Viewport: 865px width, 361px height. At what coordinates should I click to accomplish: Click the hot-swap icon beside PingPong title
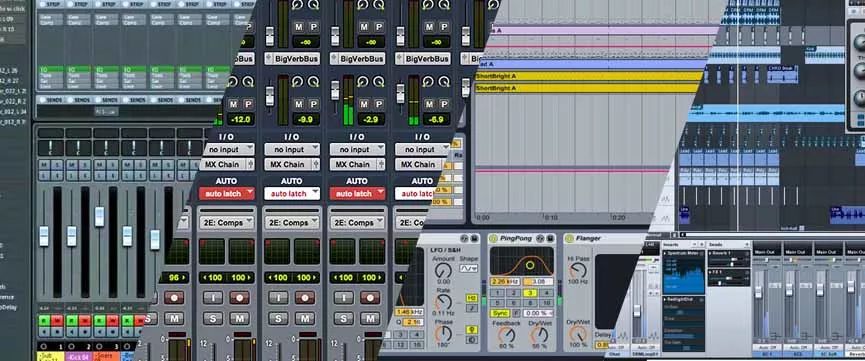coord(540,238)
